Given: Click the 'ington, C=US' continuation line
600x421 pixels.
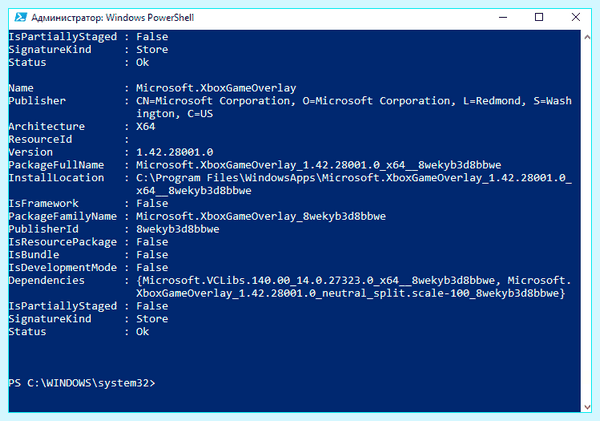Looking at the screenshot, I should pyautogui.click(x=174, y=114).
